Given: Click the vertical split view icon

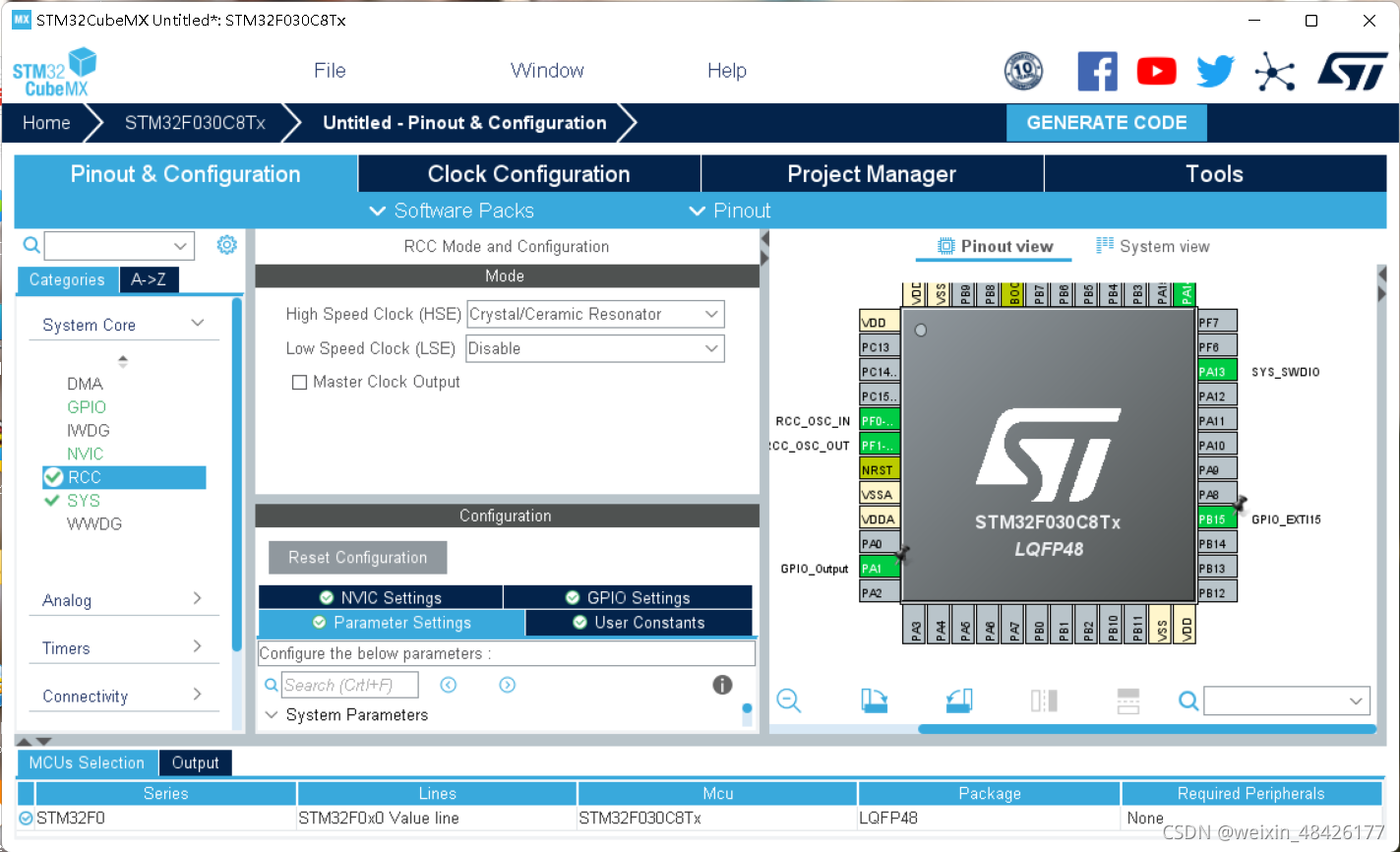Looking at the screenshot, I should 1128,700.
